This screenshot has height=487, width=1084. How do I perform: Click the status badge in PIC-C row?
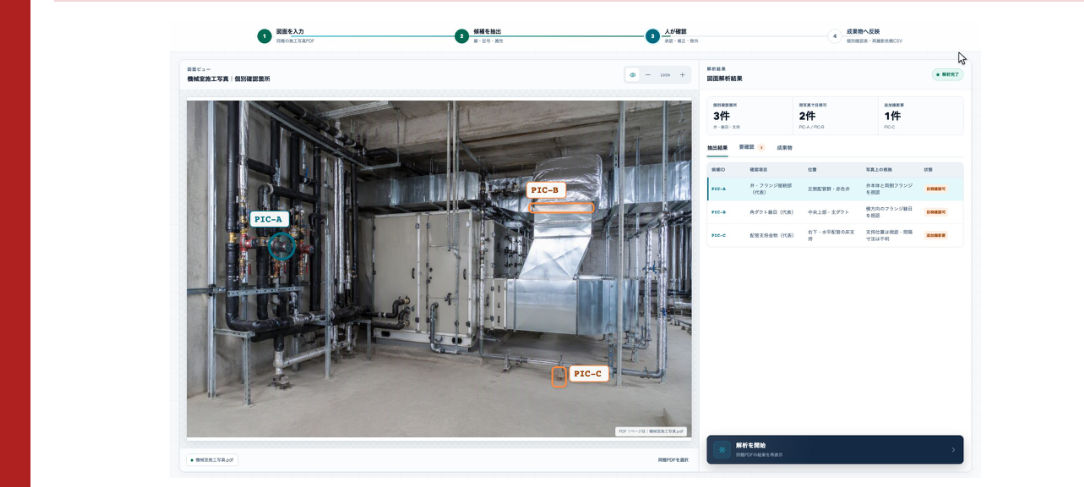coord(936,235)
